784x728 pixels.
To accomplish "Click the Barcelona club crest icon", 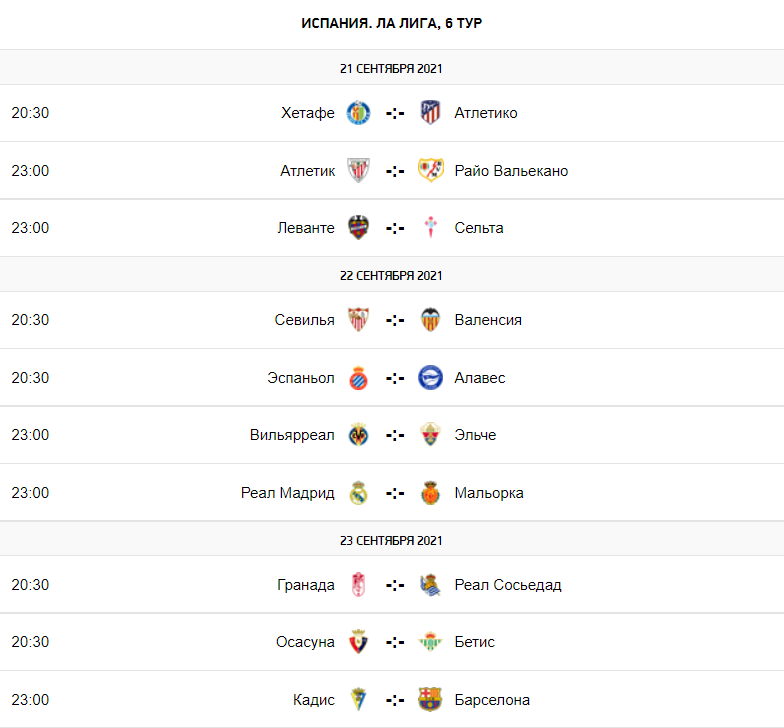I will (x=430, y=700).
